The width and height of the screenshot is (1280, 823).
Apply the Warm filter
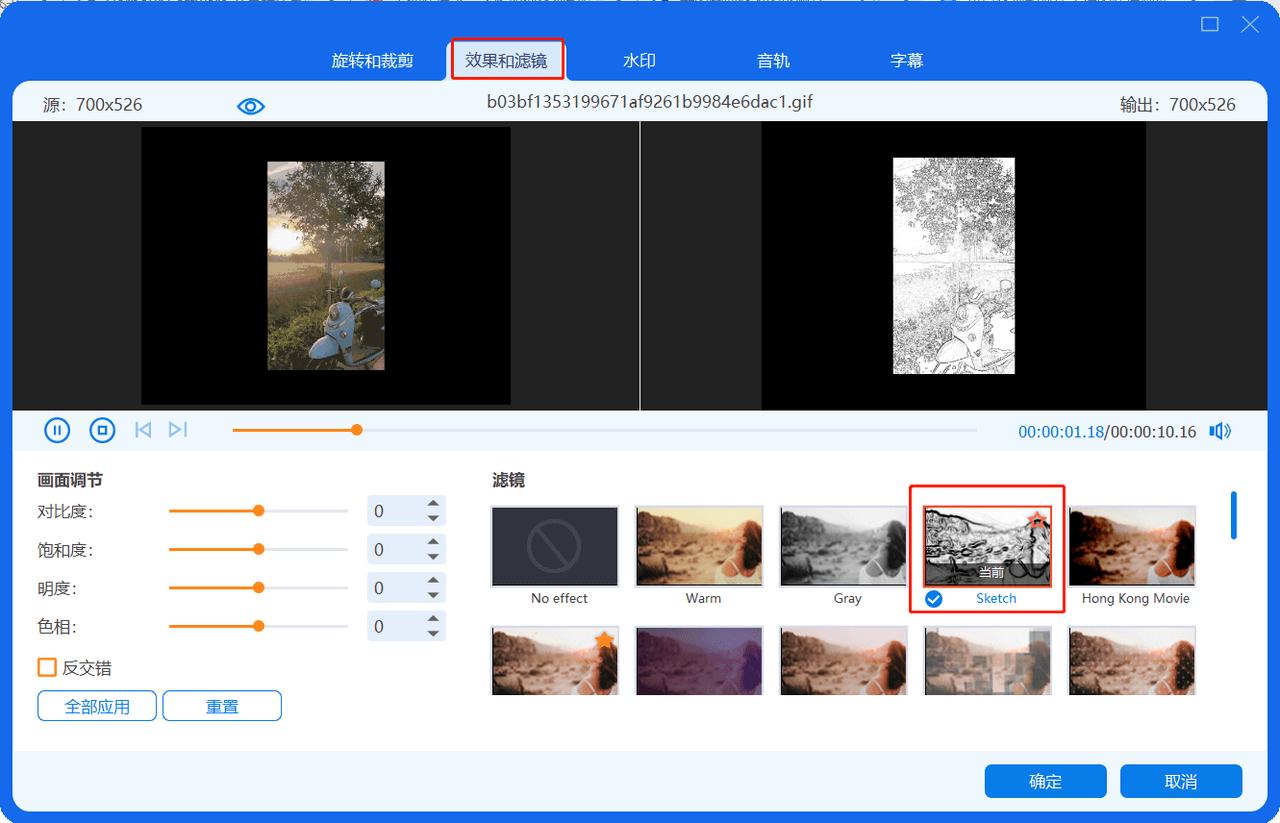coord(699,546)
